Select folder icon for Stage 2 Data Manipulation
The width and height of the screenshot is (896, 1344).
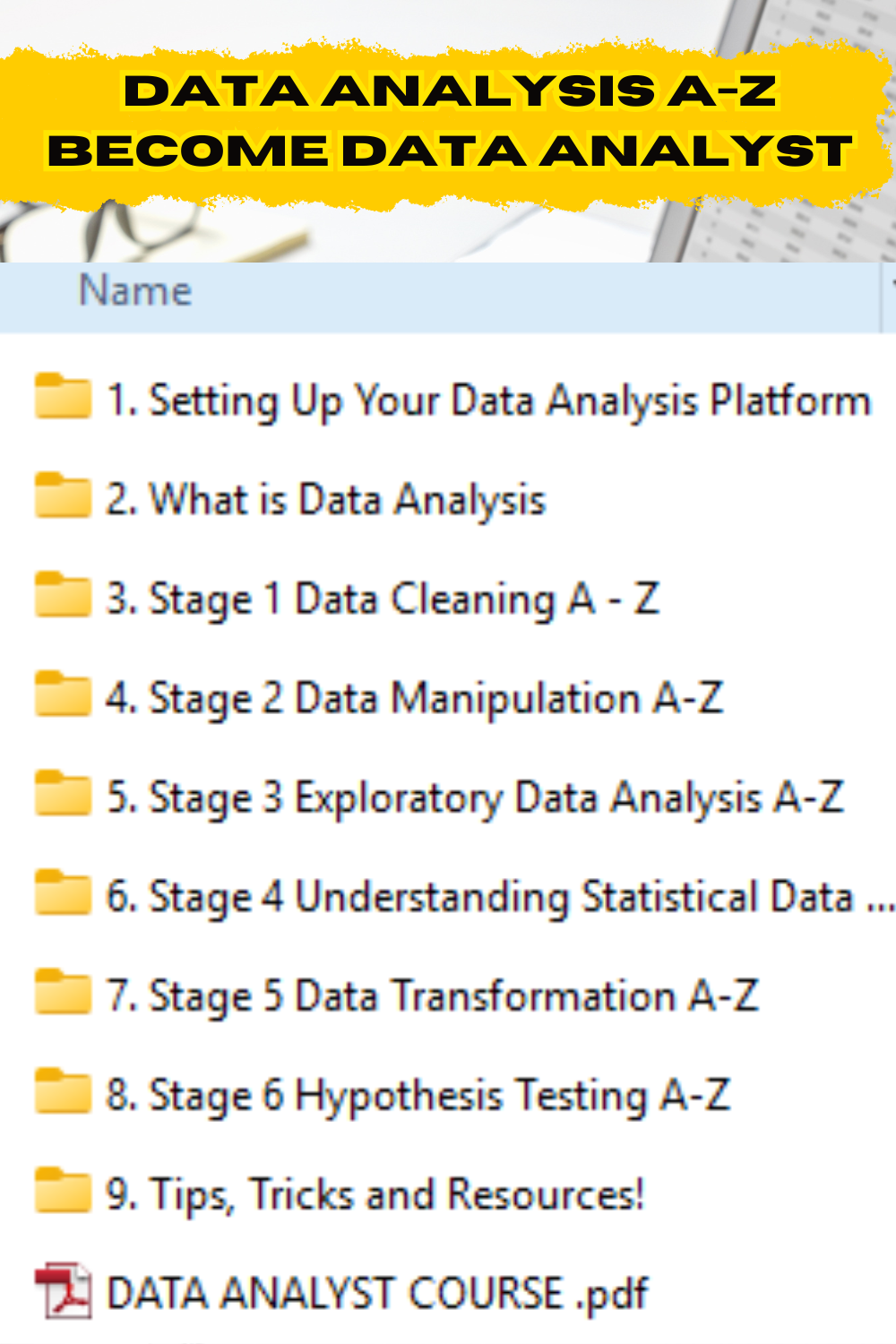click(x=63, y=695)
